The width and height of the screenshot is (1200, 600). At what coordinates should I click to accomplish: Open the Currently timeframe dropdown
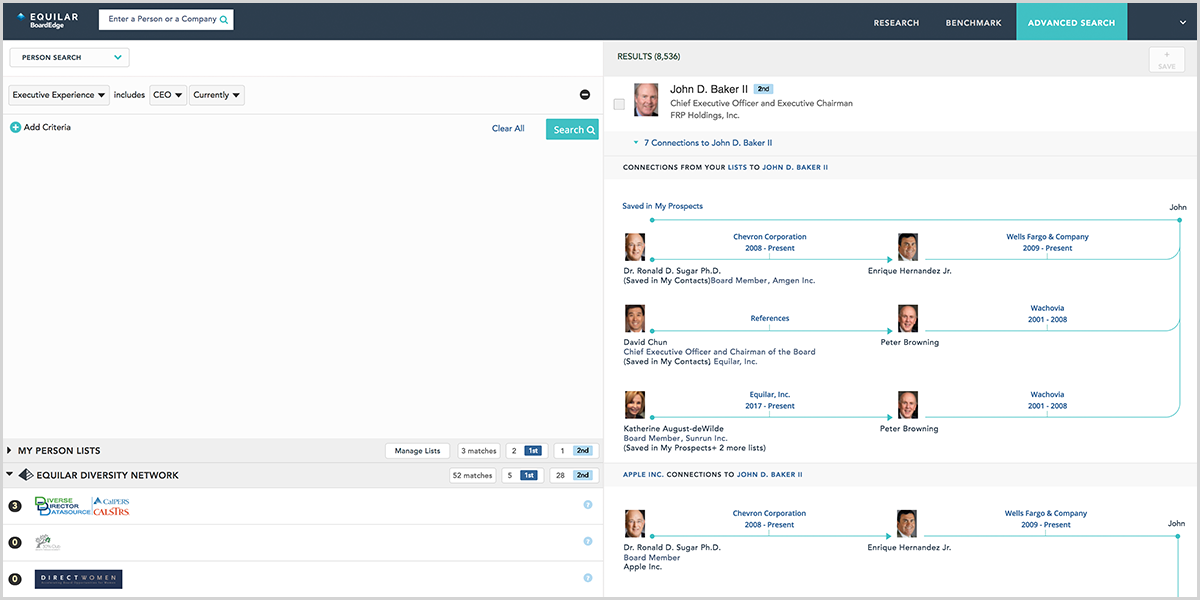(217, 95)
